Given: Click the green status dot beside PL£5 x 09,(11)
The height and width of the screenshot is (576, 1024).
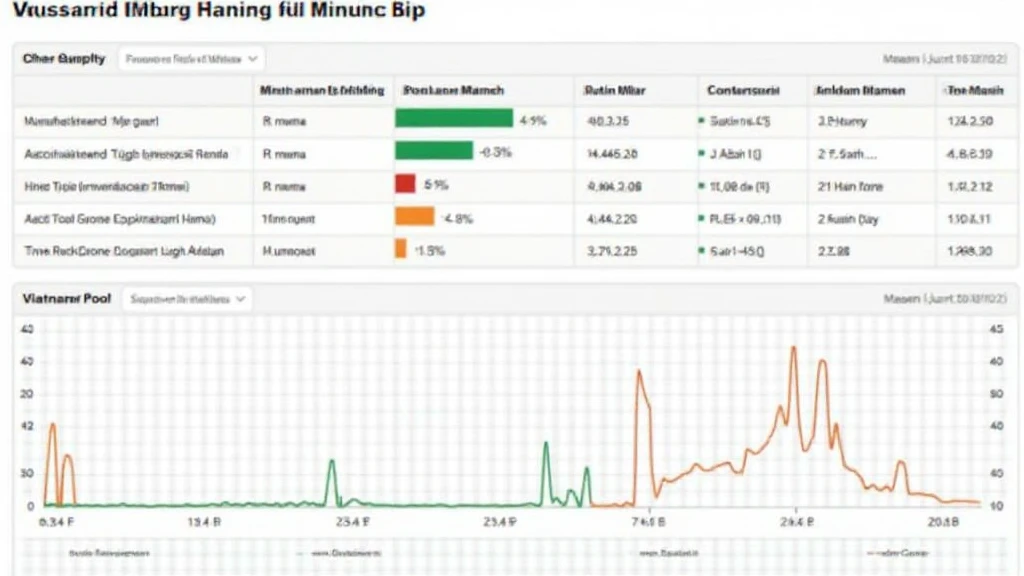Looking at the screenshot, I should point(701,218).
